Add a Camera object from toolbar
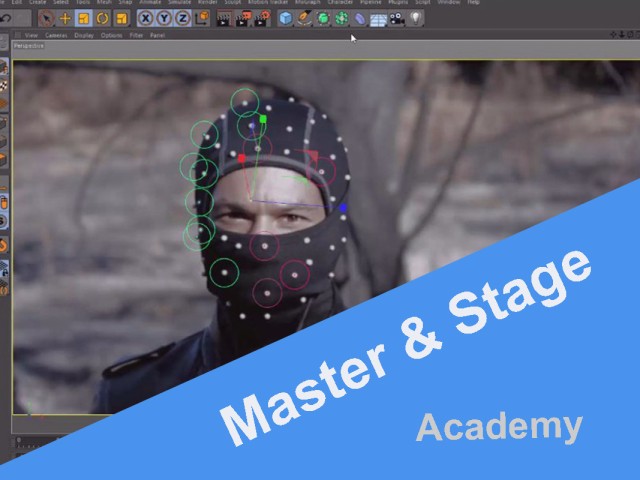The width and height of the screenshot is (640, 480). 397,18
